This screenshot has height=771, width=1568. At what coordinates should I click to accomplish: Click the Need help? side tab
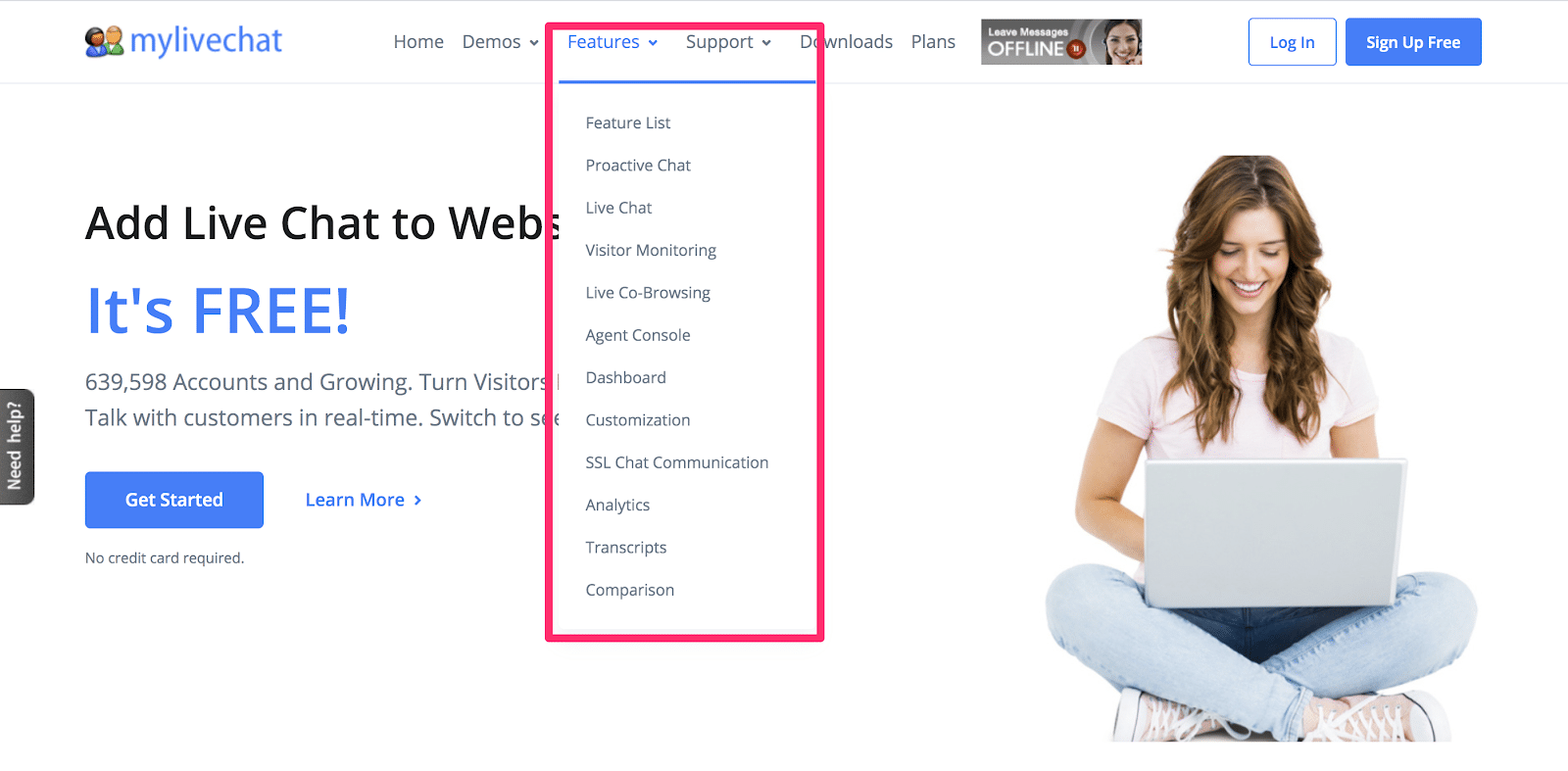point(17,447)
